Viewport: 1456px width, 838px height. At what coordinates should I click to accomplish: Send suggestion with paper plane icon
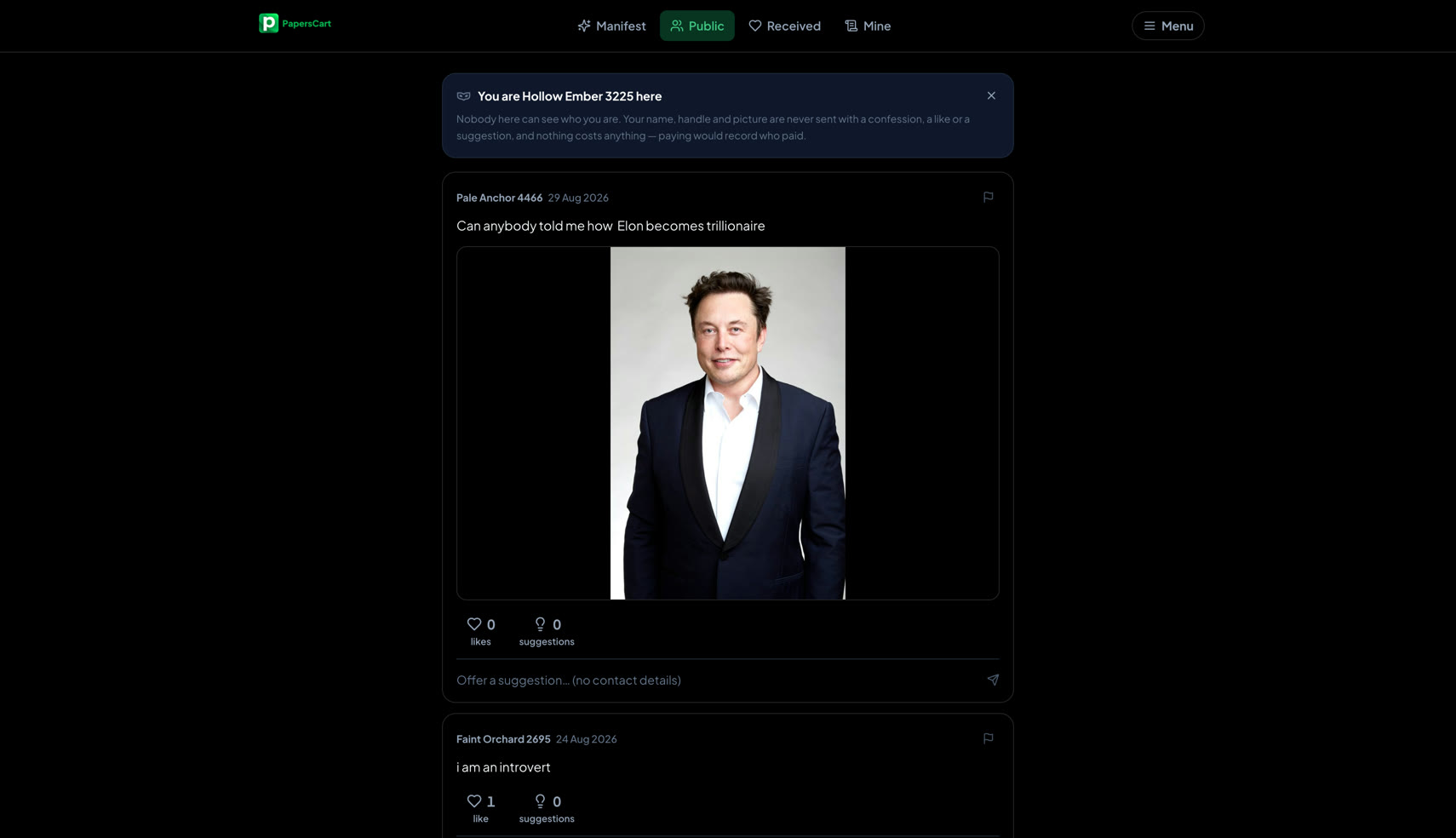coord(993,680)
